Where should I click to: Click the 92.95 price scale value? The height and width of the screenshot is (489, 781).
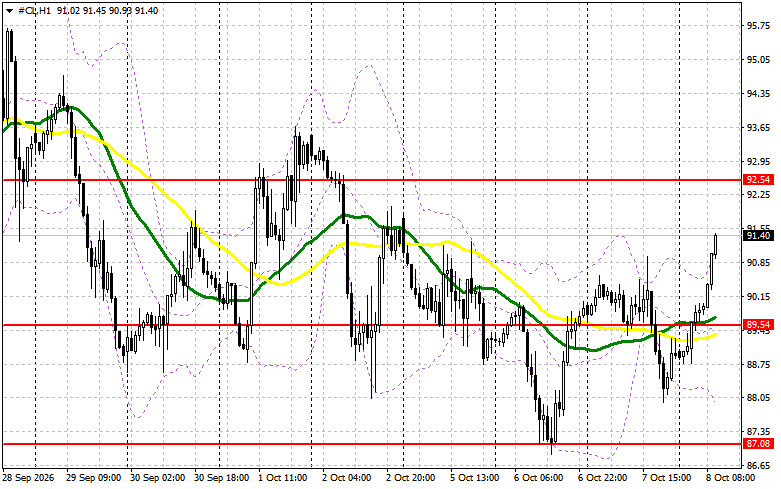pos(758,162)
